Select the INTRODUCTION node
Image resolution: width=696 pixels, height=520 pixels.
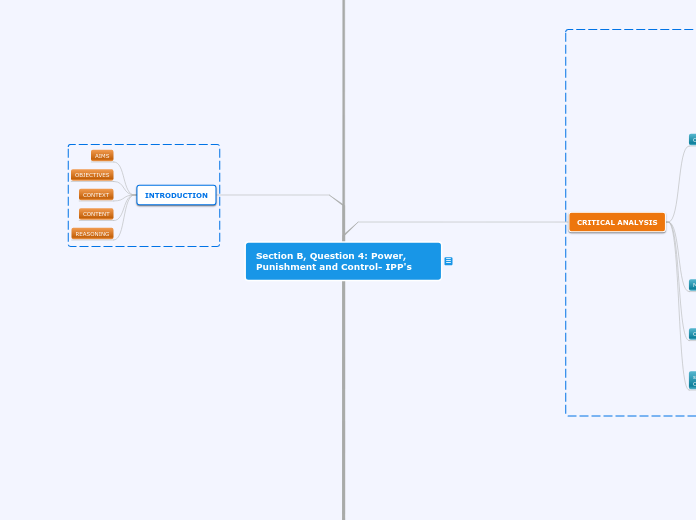[x=176, y=195]
